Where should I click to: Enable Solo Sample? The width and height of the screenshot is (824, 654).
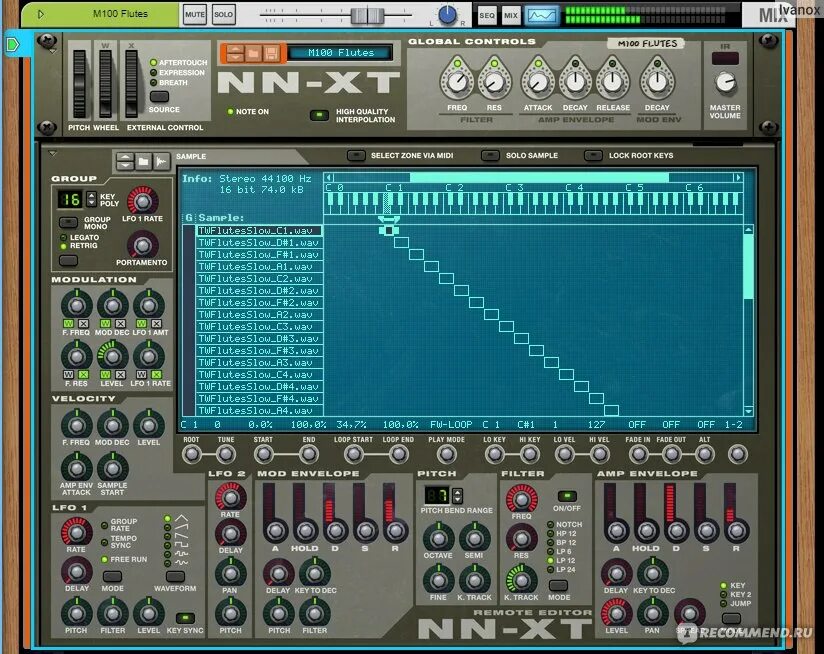[490, 155]
